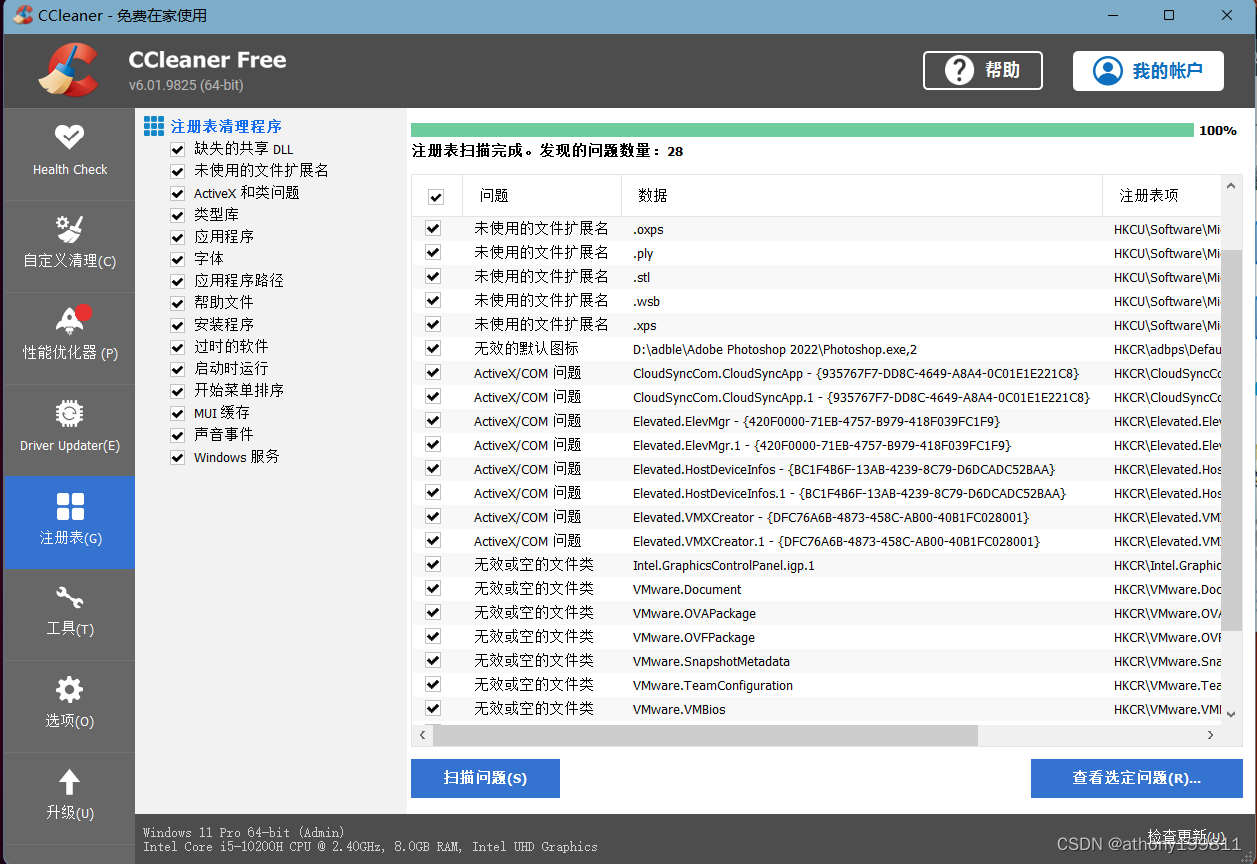Uncheck the .oxps row checkbox
The image size is (1257, 864).
coord(433,228)
